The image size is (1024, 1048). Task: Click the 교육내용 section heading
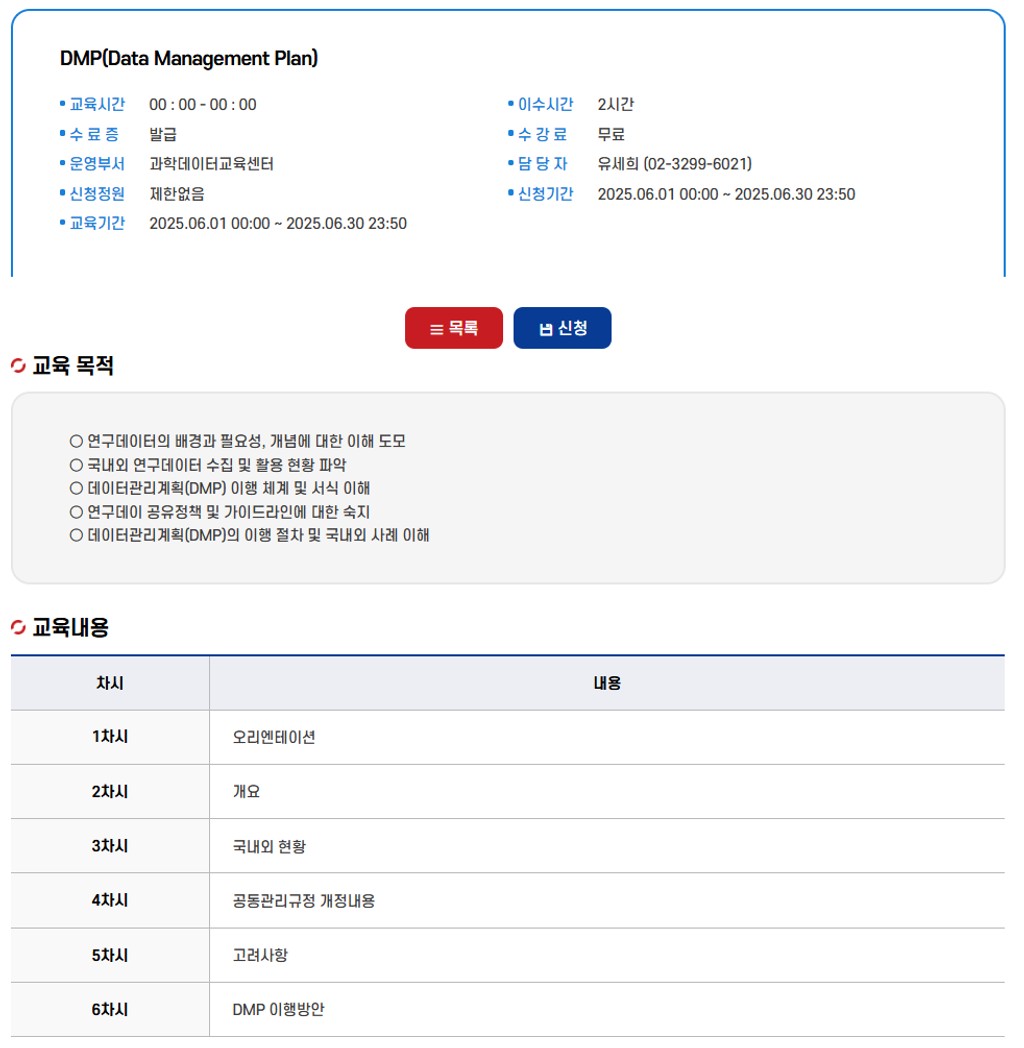[x=70, y=628]
